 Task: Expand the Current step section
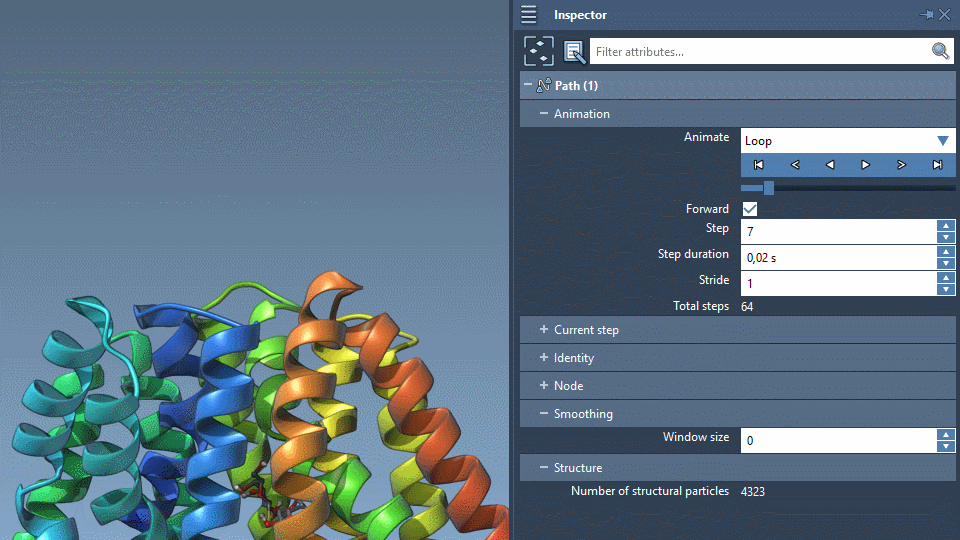click(544, 330)
